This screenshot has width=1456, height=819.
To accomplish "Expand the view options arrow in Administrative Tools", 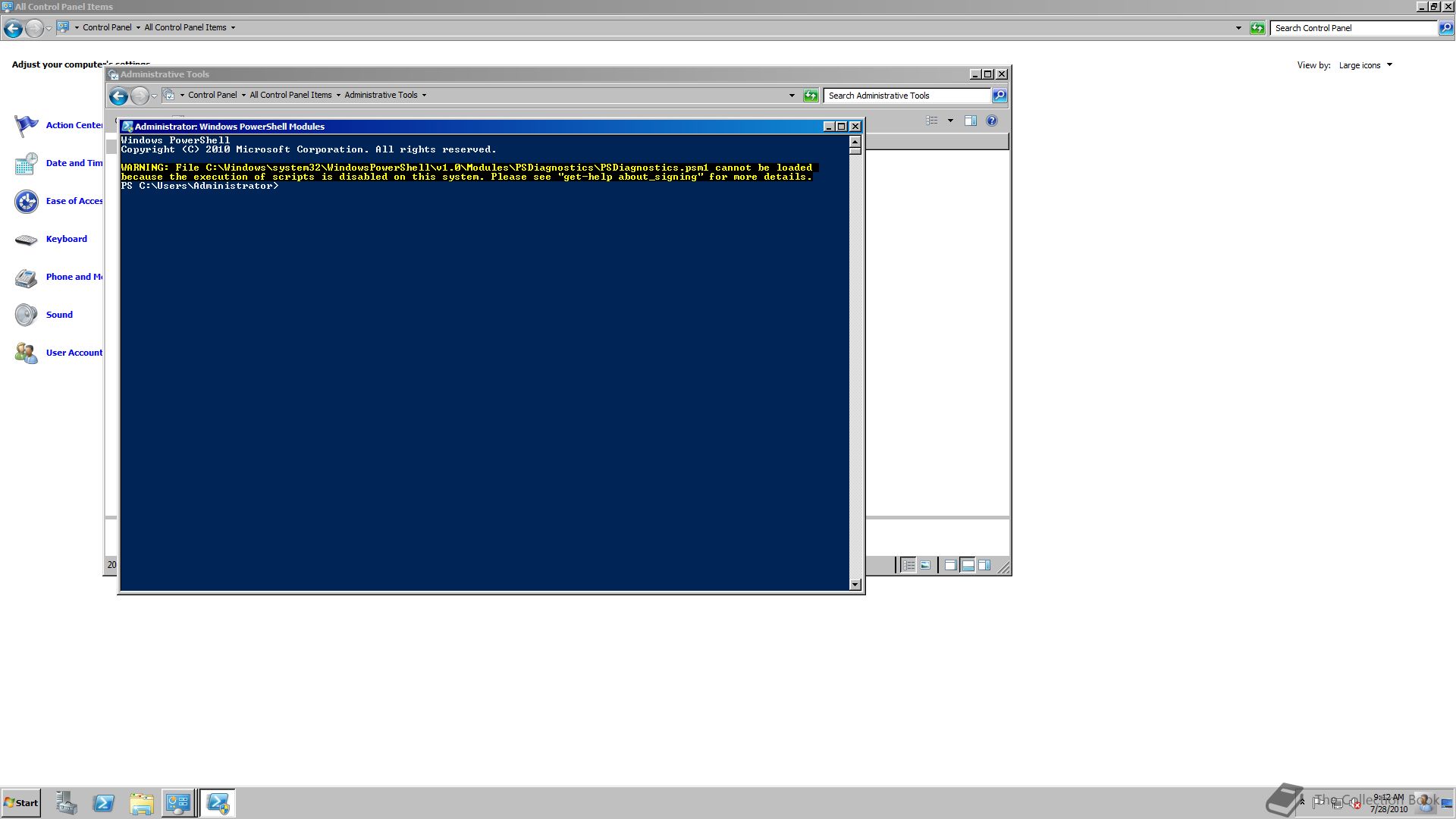I will click(x=950, y=121).
